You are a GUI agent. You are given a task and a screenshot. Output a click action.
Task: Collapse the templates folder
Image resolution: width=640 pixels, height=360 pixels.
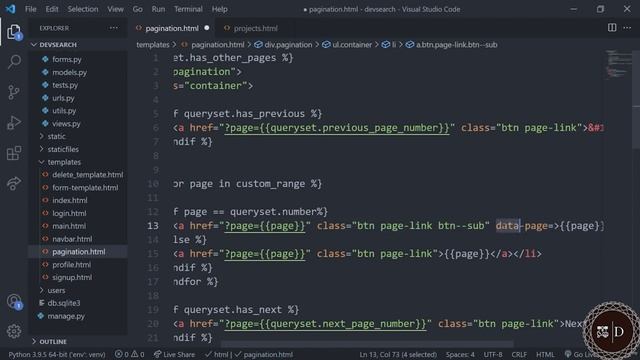(x=64, y=162)
